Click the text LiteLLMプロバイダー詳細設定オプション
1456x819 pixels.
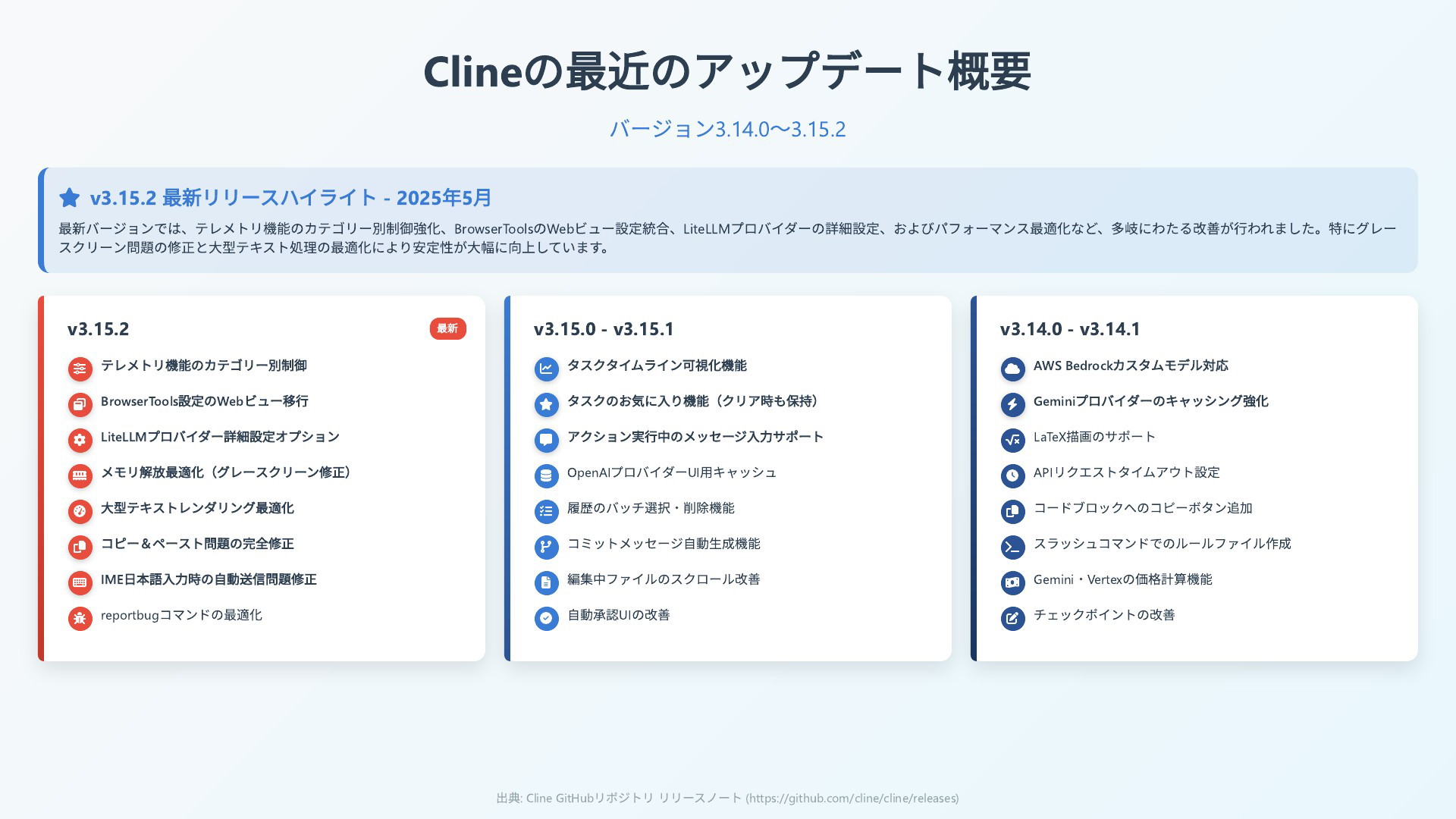coord(220,437)
